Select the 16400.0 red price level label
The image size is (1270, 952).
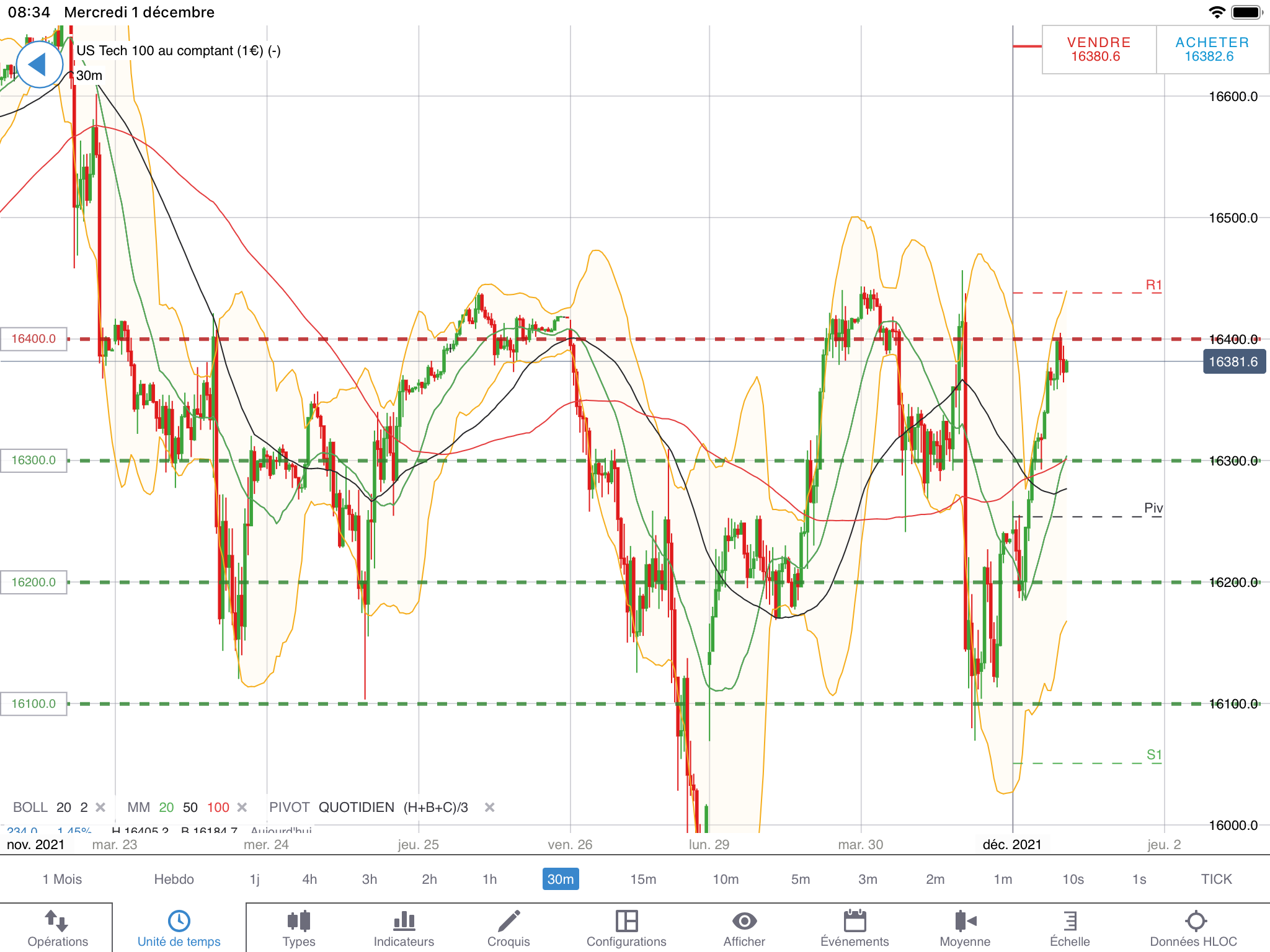(x=33, y=338)
